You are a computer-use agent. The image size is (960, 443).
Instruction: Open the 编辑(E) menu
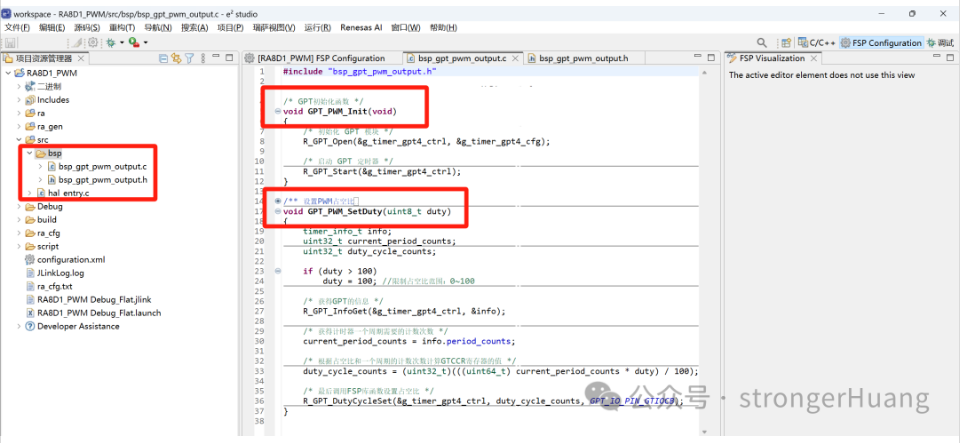click(x=52, y=28)
